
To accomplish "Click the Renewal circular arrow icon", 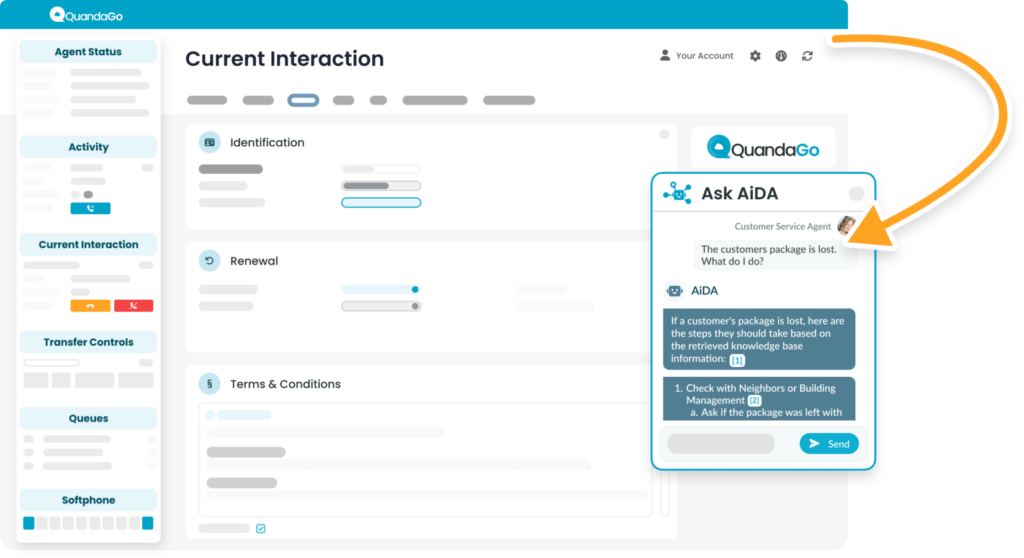I will pos(210,261).
